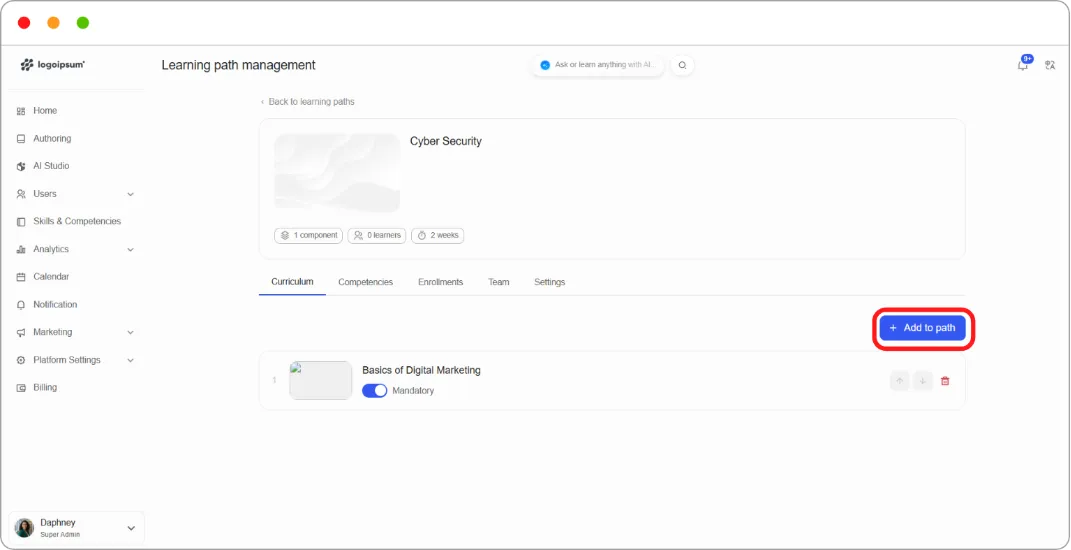
Task: Switch to the Curriculum tab
Action: (x=292, y=281)
